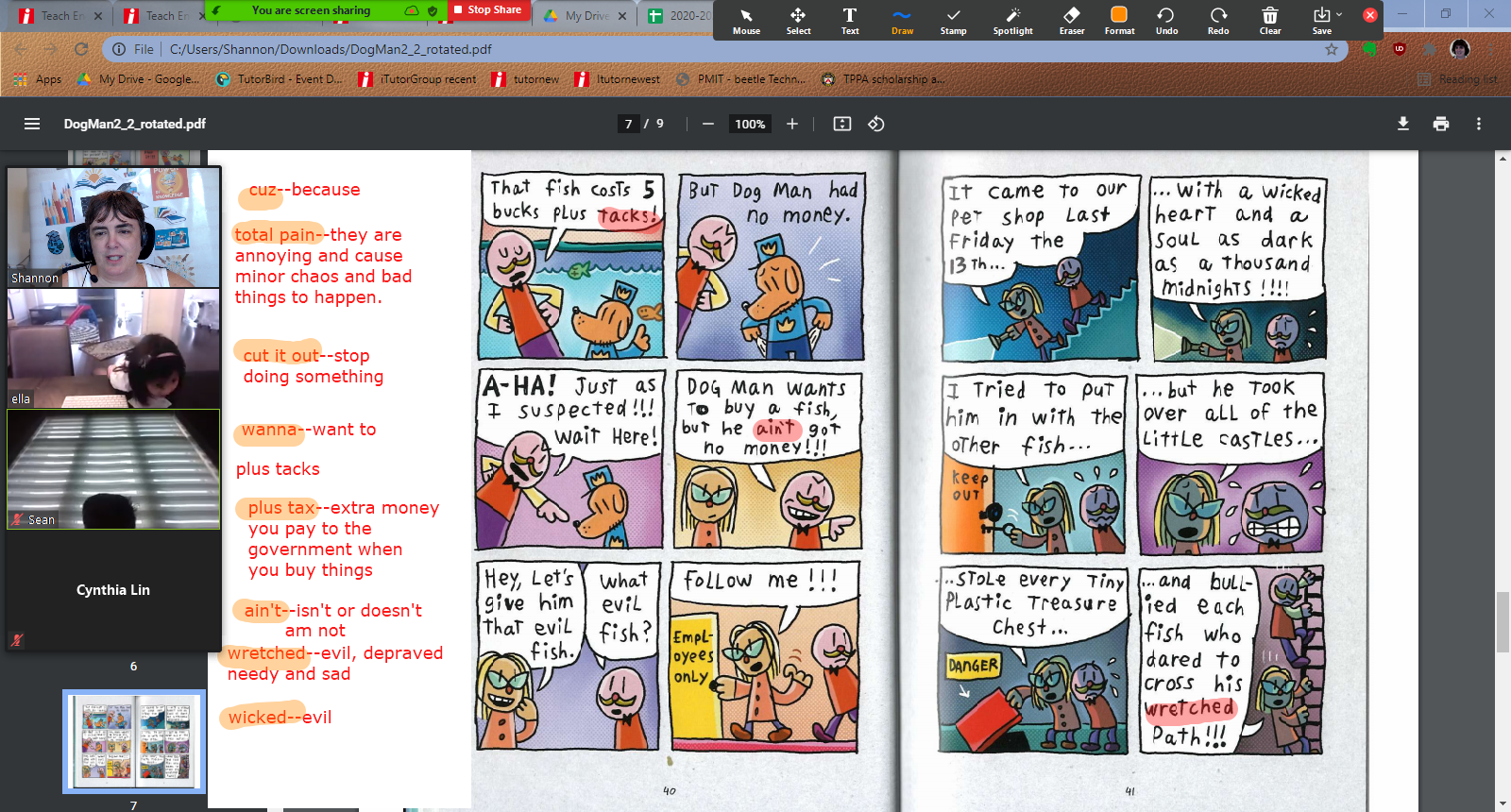Redo the last annotation
This screenshot has height=812, width=1511.
1218,21
